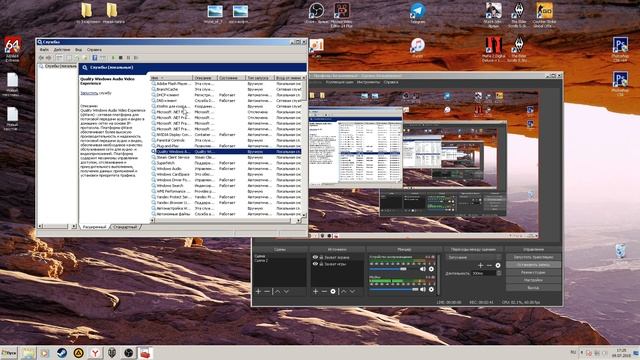Toggle lock on Захват экрана source
This screenshot has width=640, height=360.
click(321, 258)
